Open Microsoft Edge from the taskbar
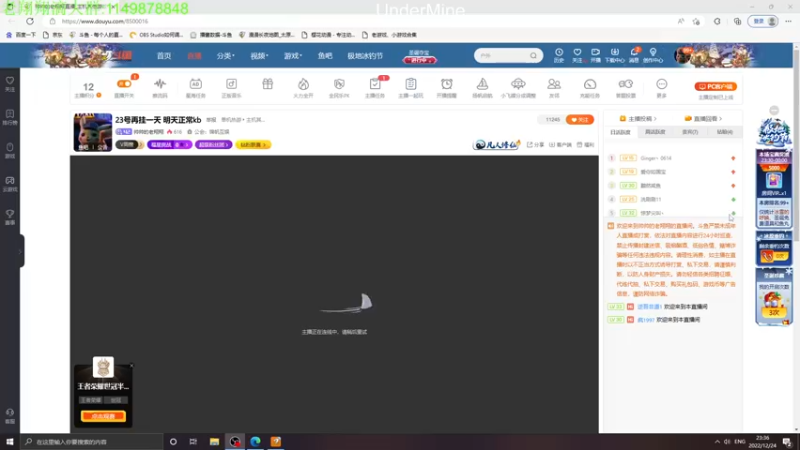Screen dimensions: 800x450 (255, 442)
